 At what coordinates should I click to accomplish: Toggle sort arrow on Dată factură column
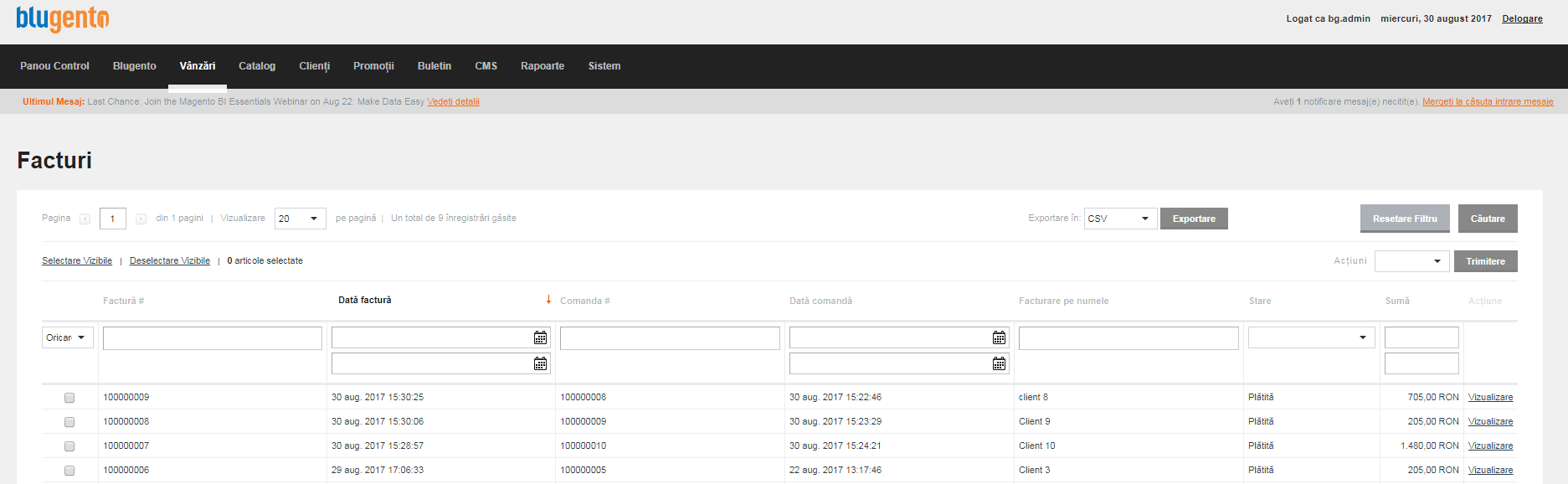click(548, 300)
